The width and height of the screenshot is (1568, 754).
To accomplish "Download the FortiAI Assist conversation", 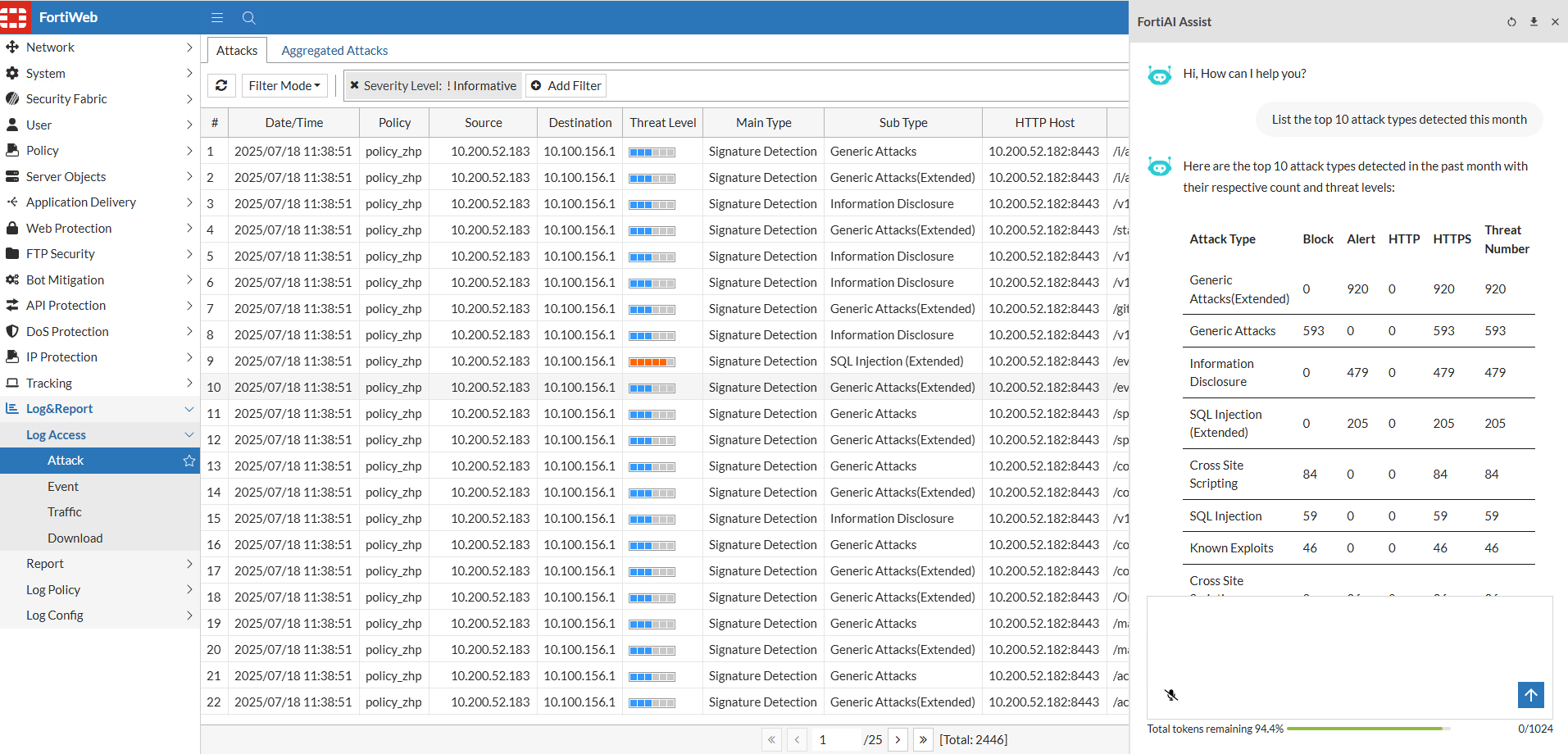I will (x=1534, y=22).
